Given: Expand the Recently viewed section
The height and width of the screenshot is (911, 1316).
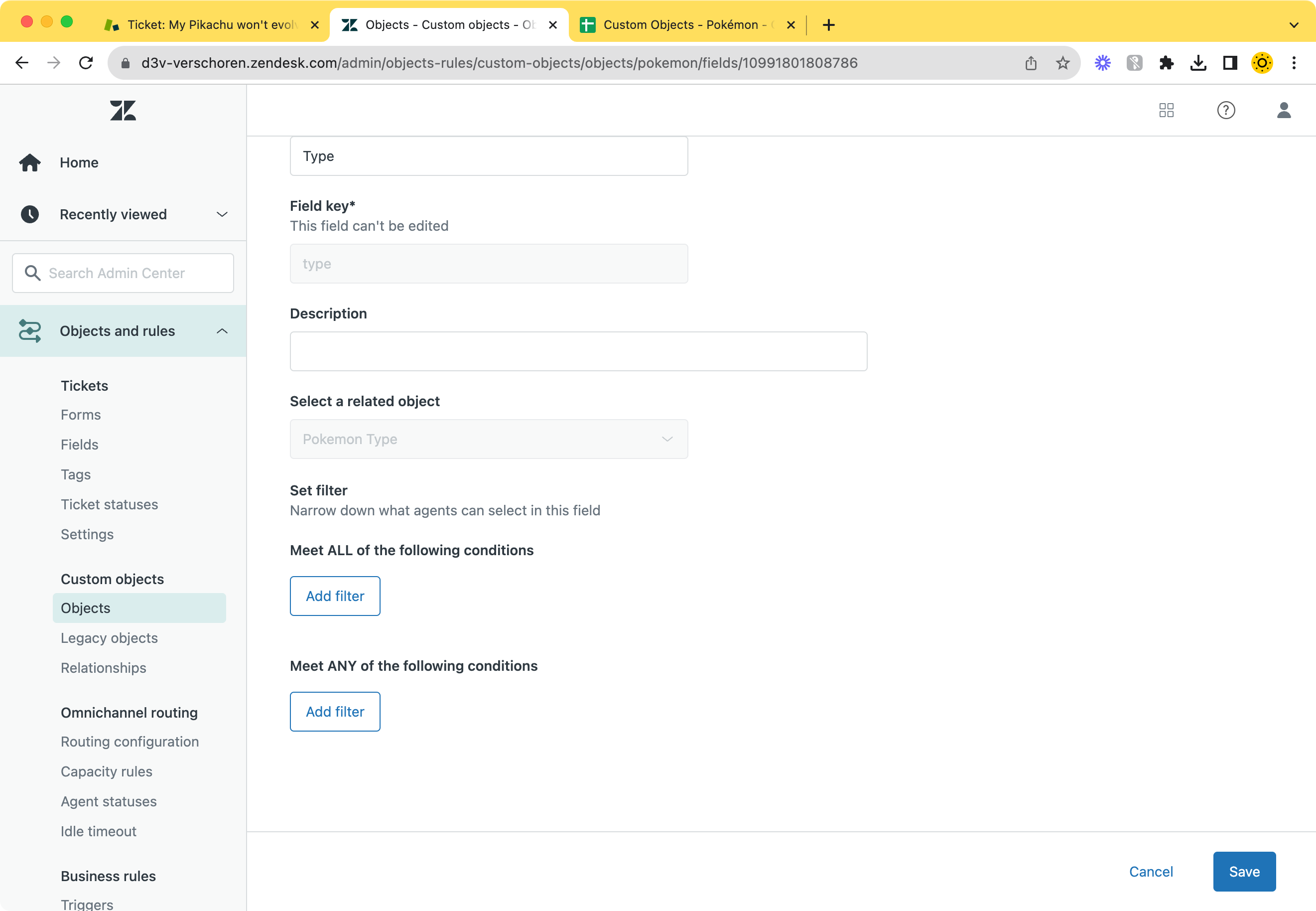Looking at the screenshot, I should tap(222, 214).
